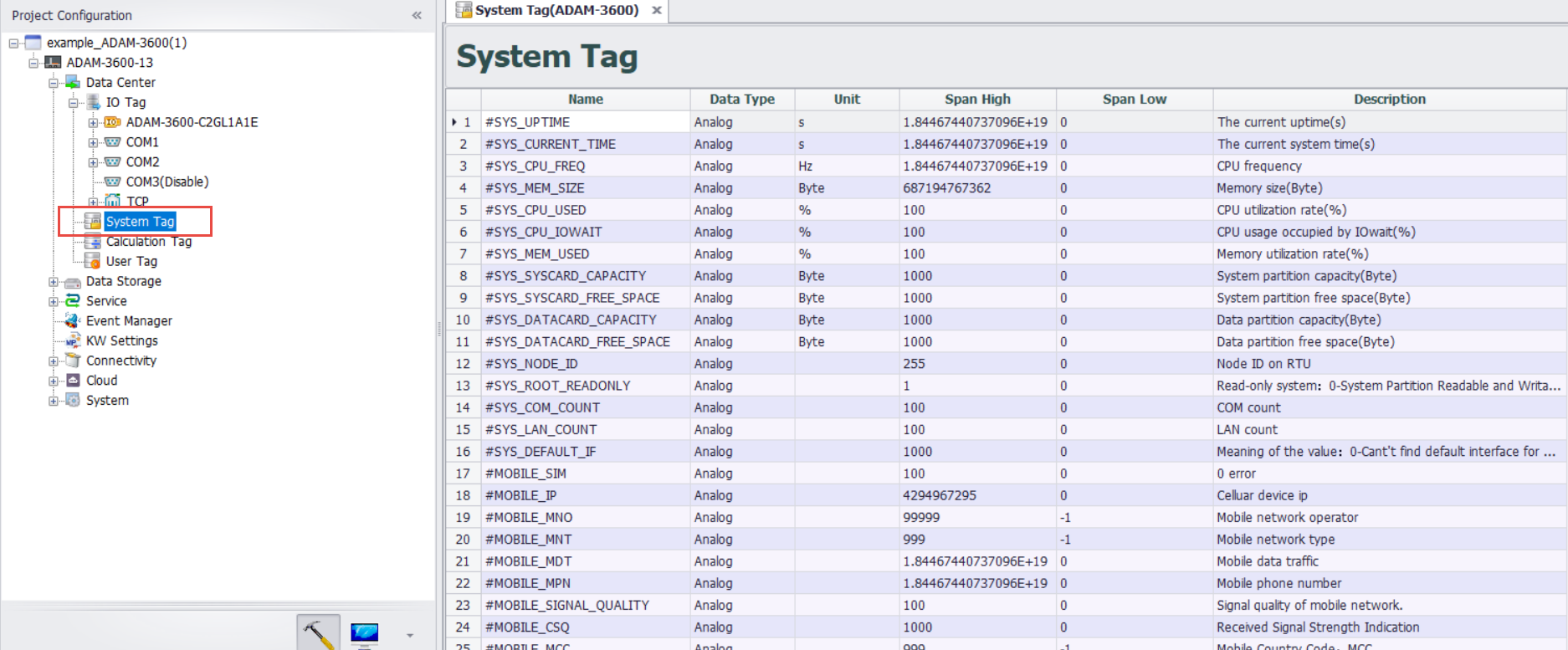The height and width of the screenshot is (650, 1568).
Task: Expand the COM1 port node
Action: coord(93,142)
